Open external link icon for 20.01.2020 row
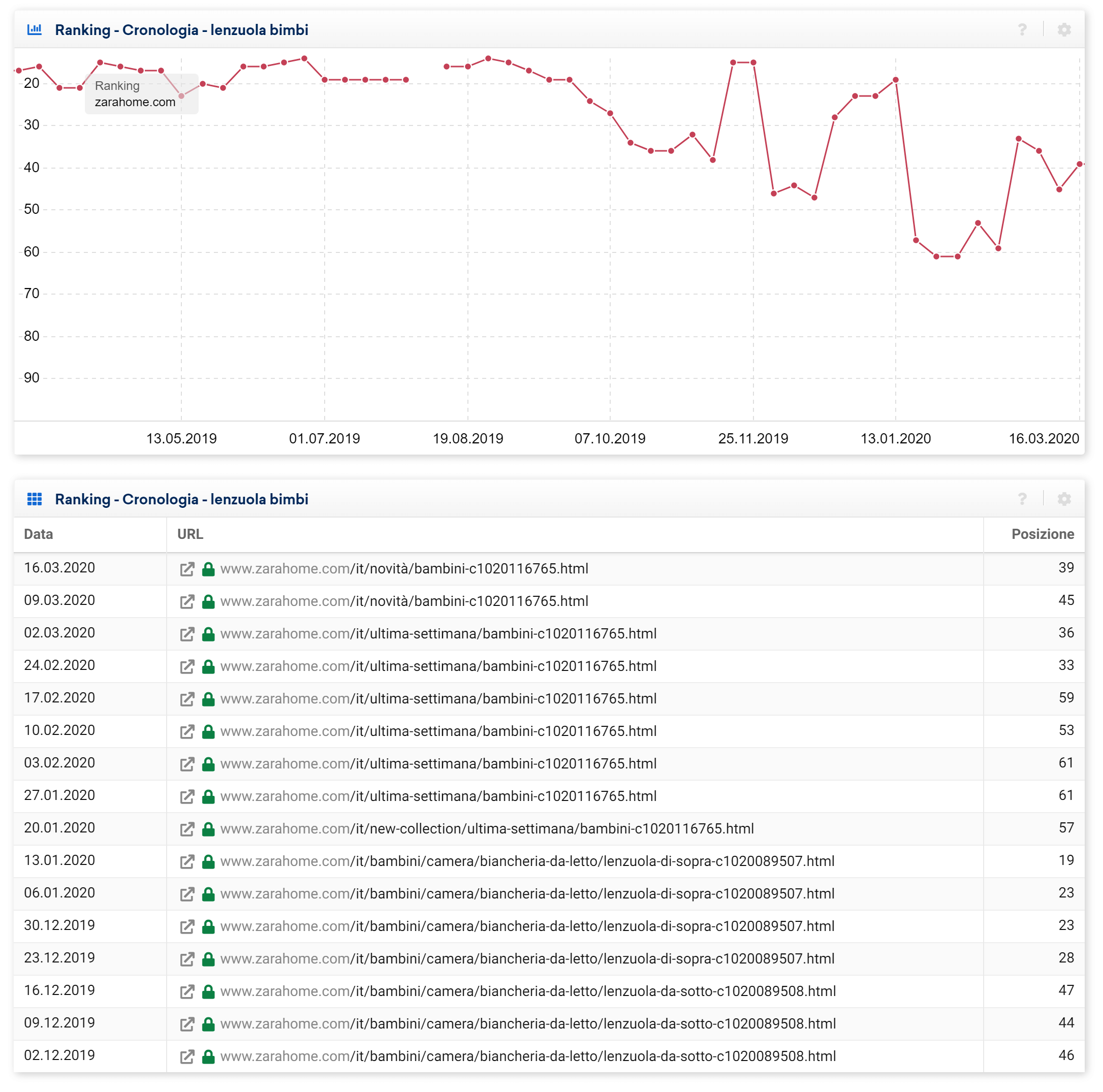This screenshot has height=1092, width=1103. pyautogui.click(x=187, y=829)
